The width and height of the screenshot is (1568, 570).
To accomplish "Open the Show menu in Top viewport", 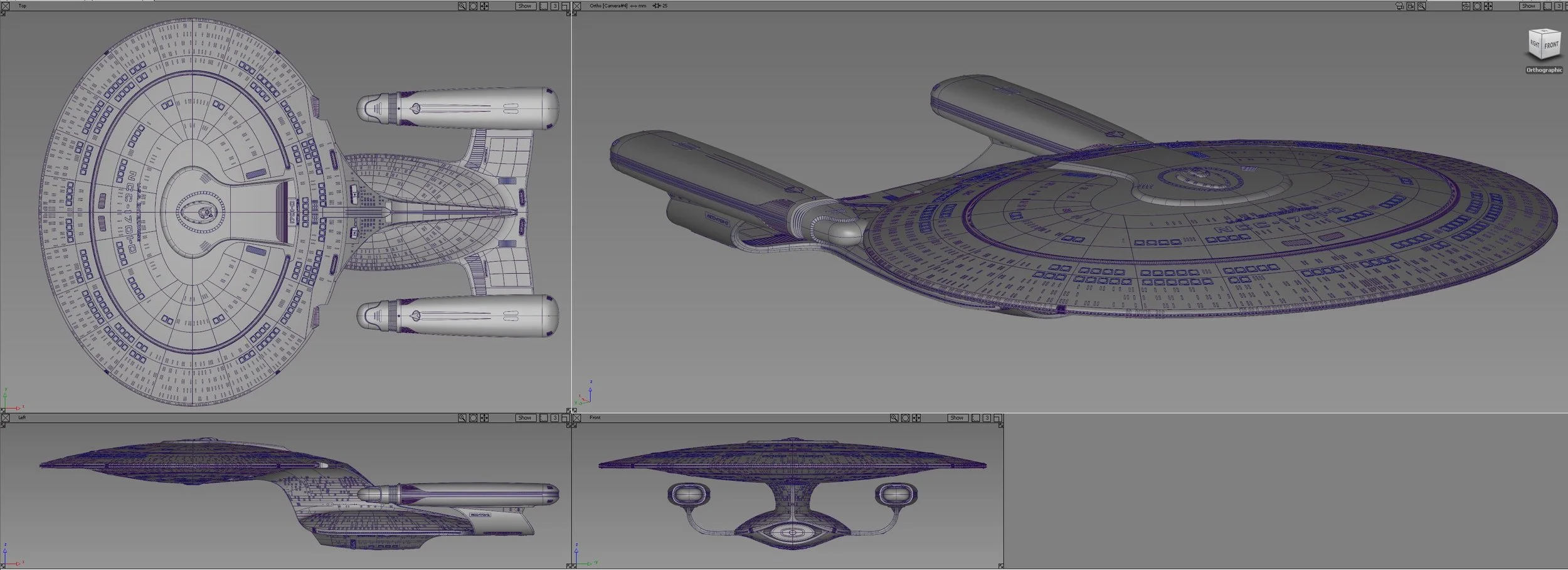I will click(x=526, y=6).
